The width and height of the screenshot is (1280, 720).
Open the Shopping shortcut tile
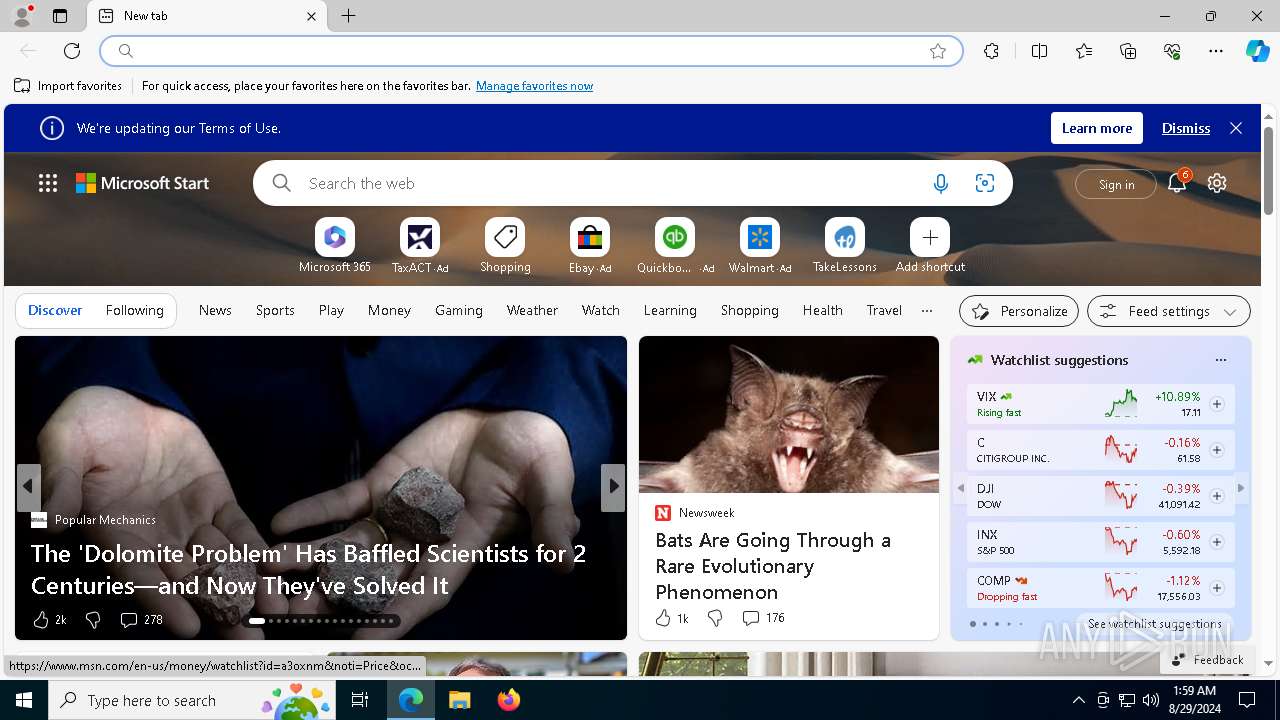tap(505, 238)
